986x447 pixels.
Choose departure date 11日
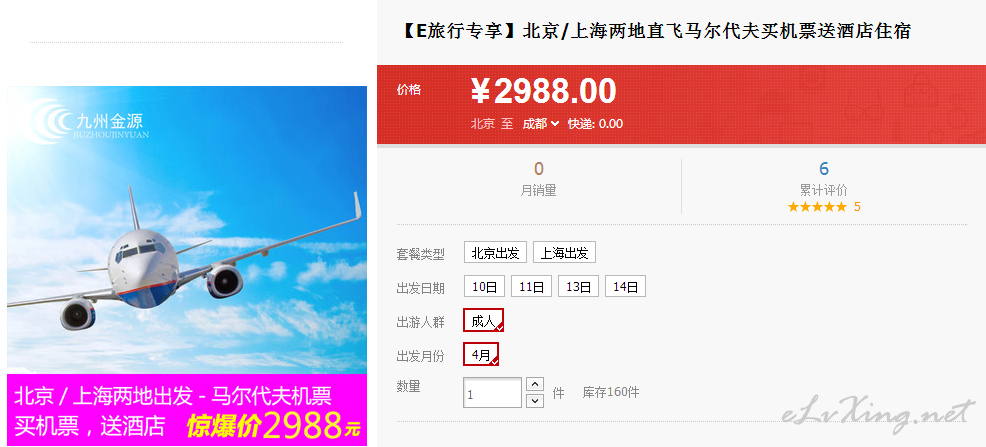point(531,287)
